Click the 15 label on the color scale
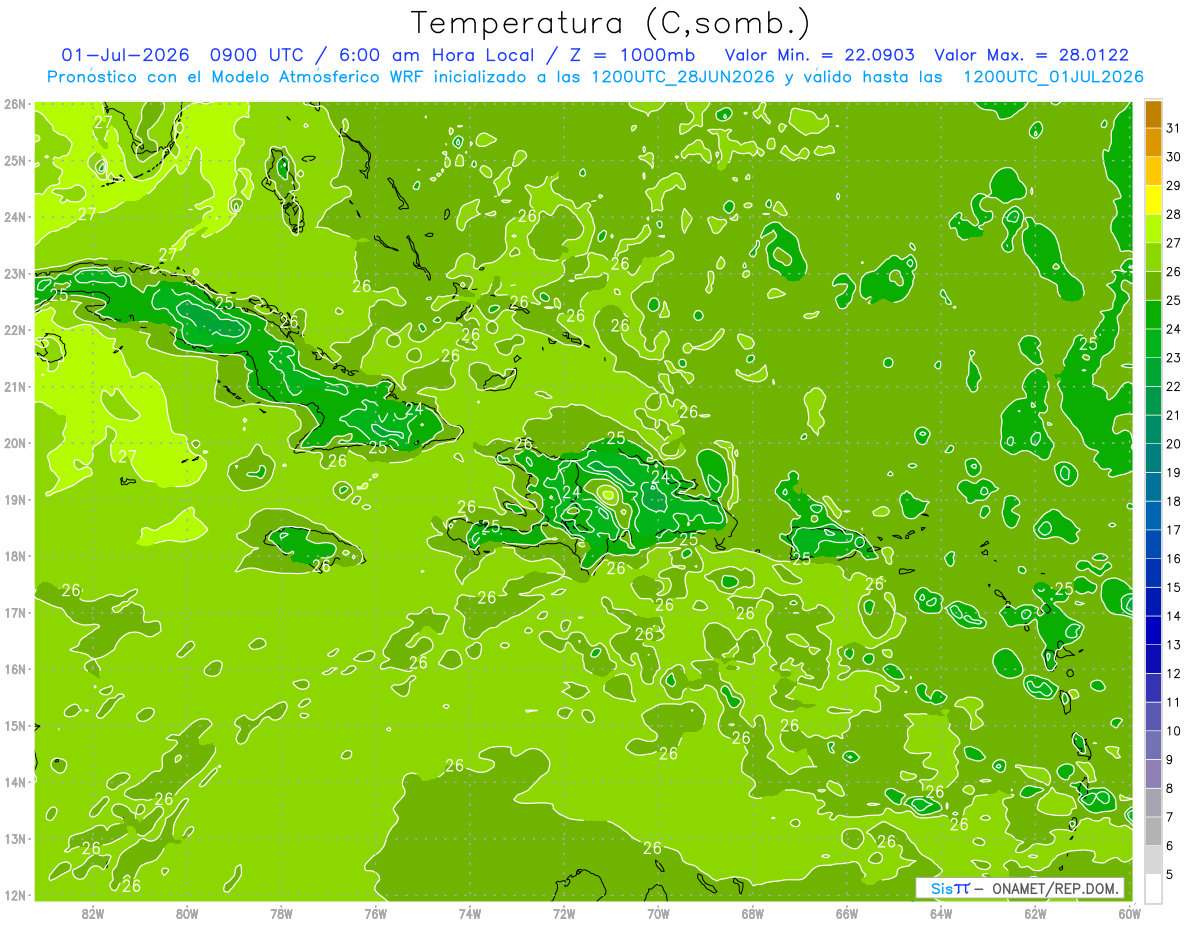The image size is (1200, 927). [x=1173, y=587]
